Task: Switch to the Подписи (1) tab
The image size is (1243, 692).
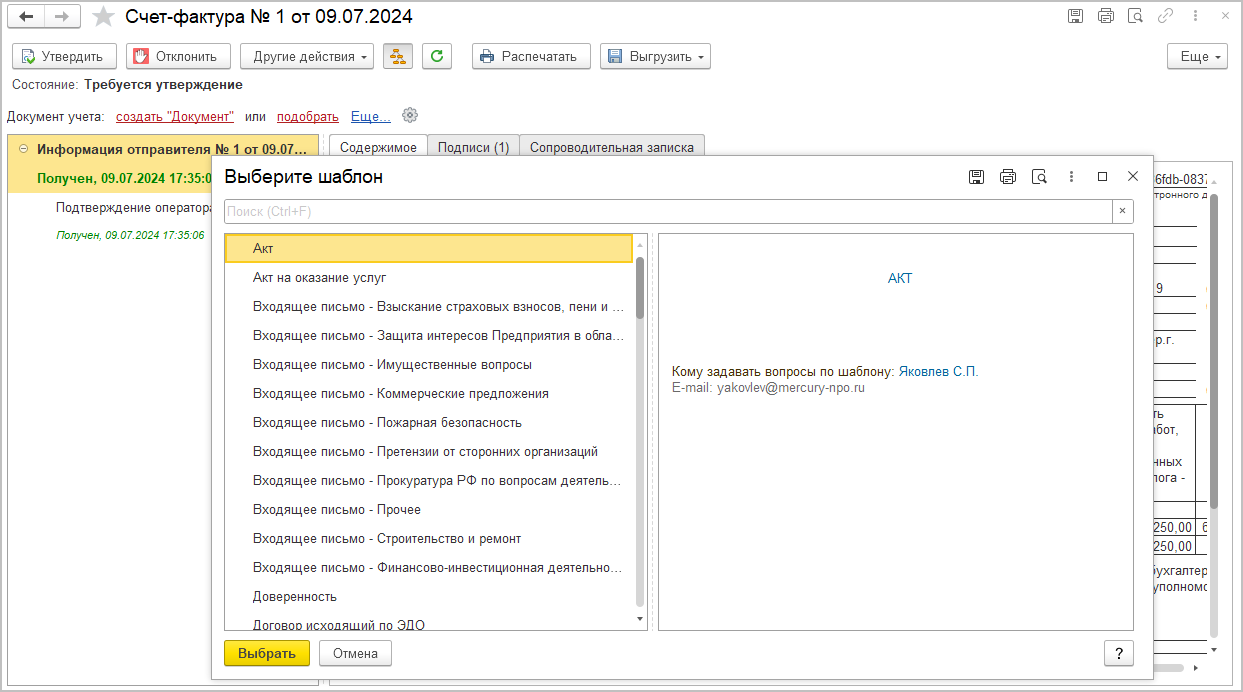Action: click(473, 147)
